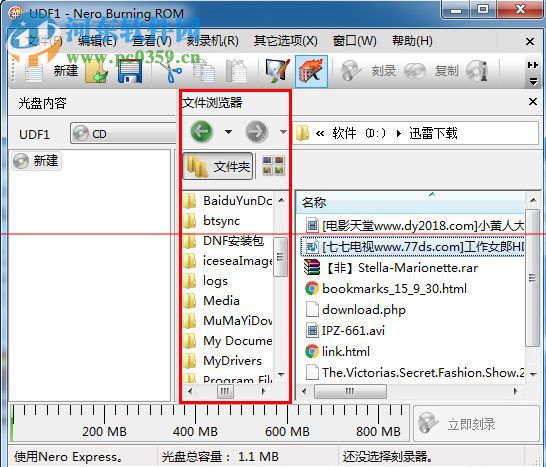This screenshot has height=467, width=546.
Task: Select the DNF安装包 folder
Action: 224,241
